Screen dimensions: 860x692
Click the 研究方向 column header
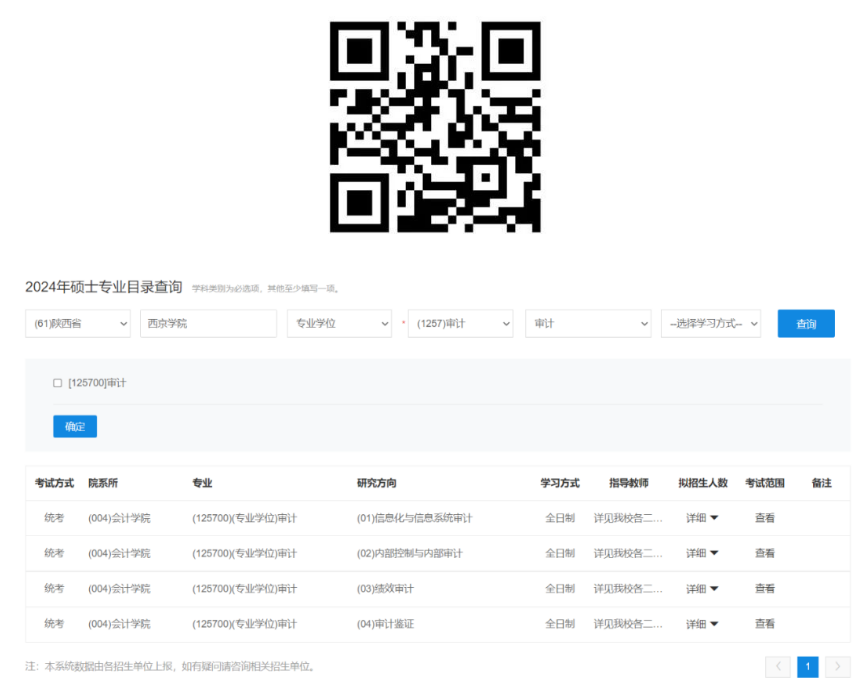point(377,483)
